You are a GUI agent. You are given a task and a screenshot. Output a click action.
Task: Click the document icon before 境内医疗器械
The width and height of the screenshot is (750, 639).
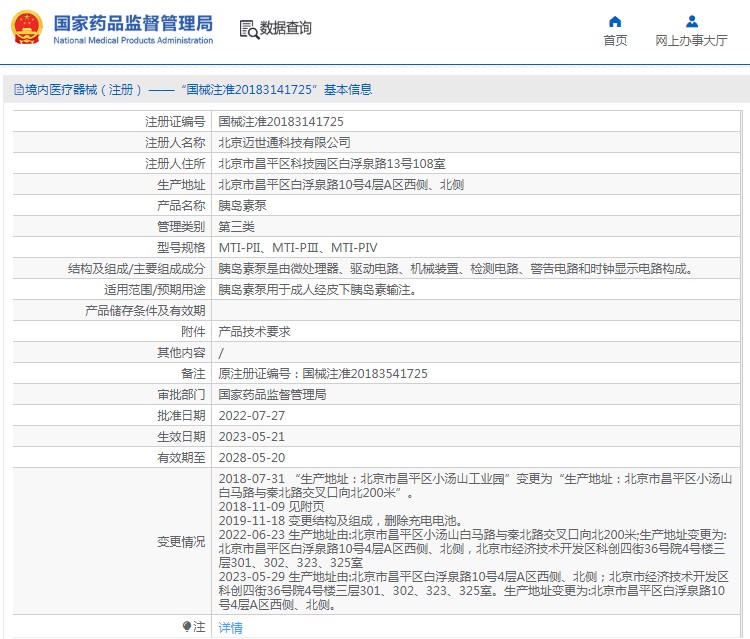coord(19,89)
